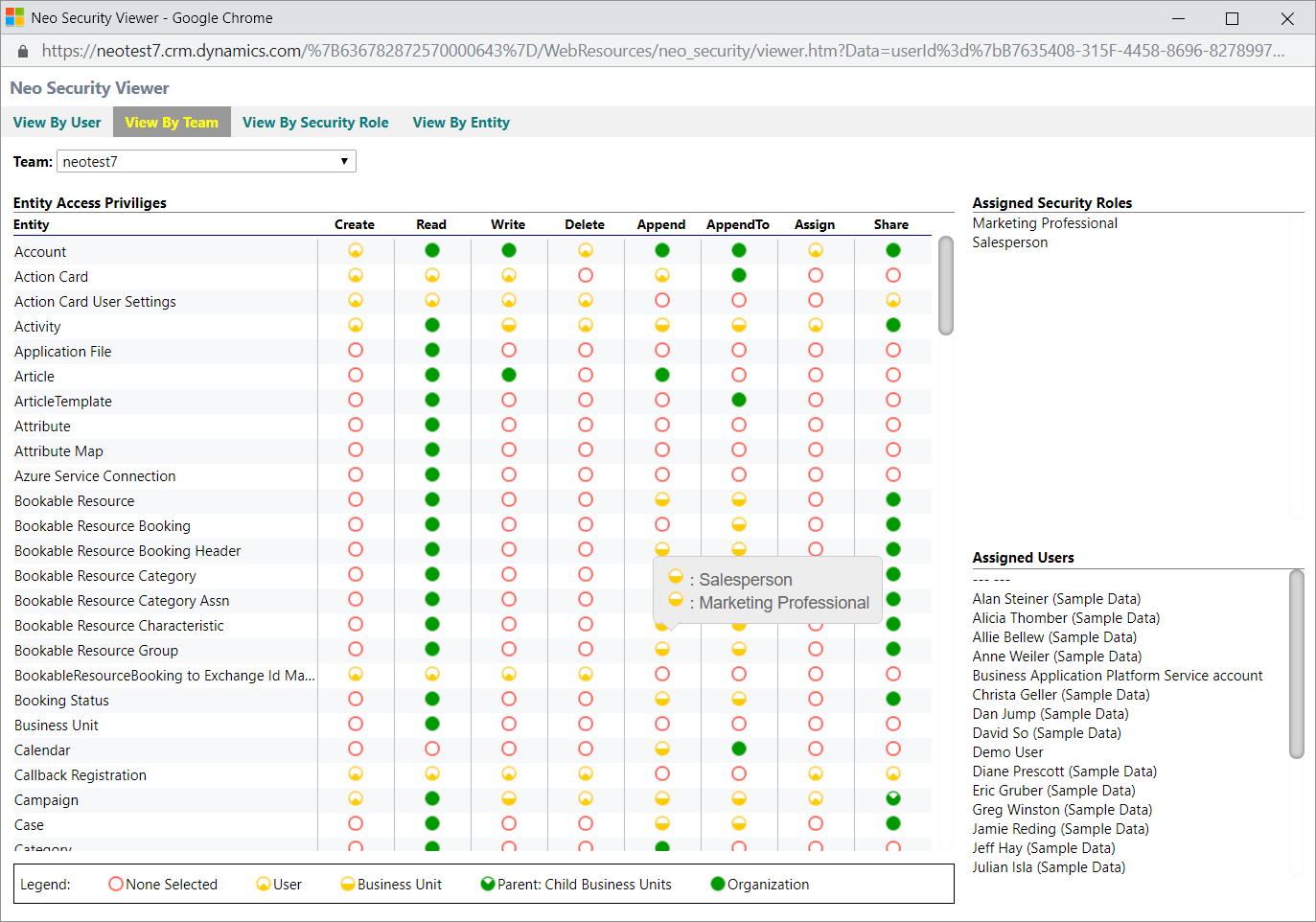
Task: Click the Organization legend green swatch
Action: click(718, 884)
